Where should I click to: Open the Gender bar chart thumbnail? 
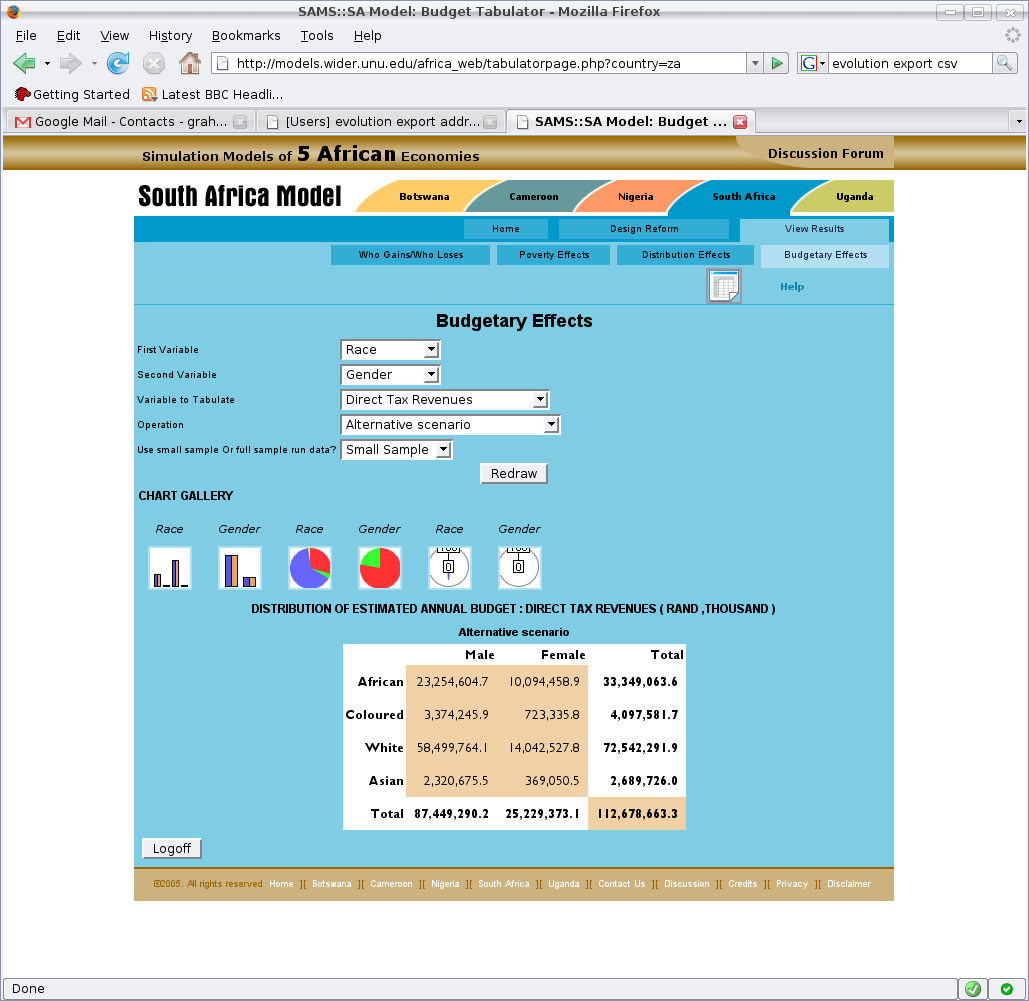239,568
